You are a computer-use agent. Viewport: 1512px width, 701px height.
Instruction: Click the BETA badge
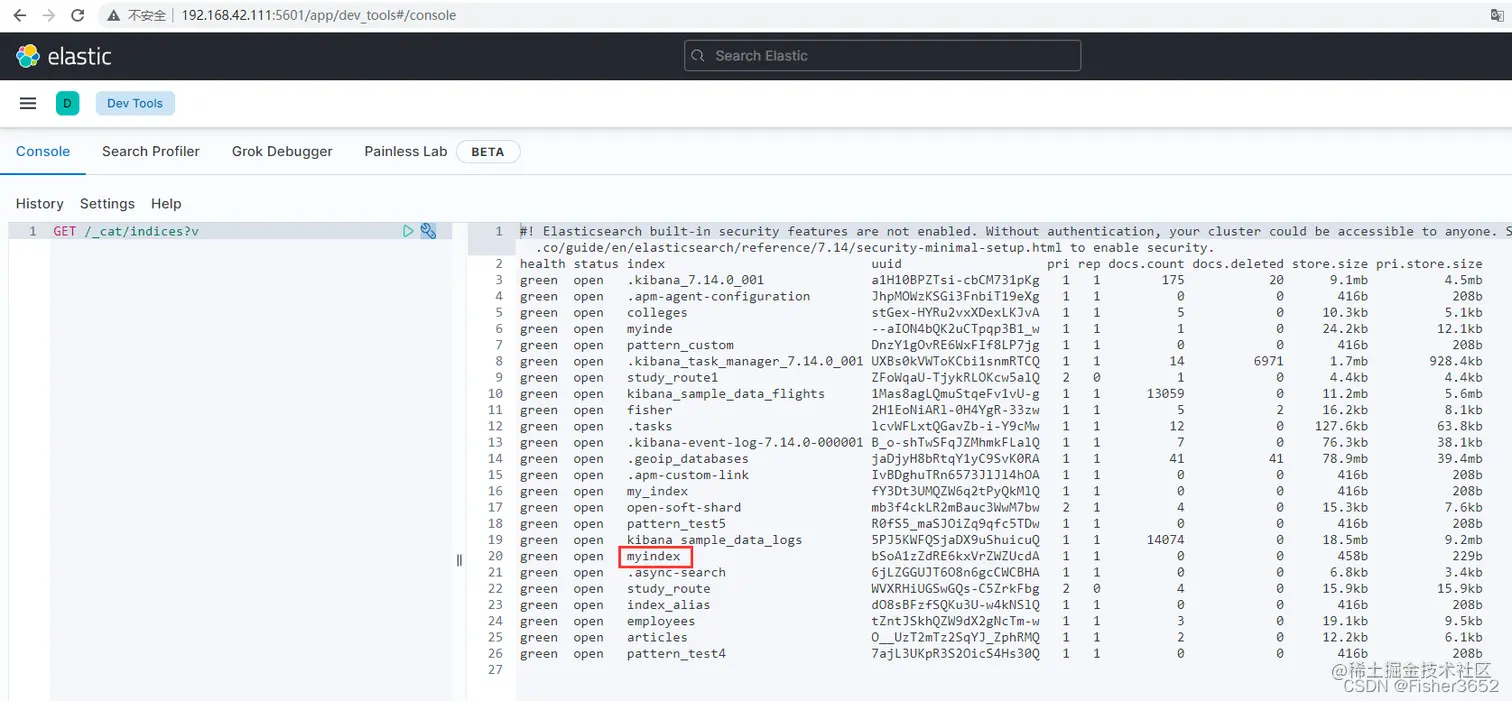(488, 152)
